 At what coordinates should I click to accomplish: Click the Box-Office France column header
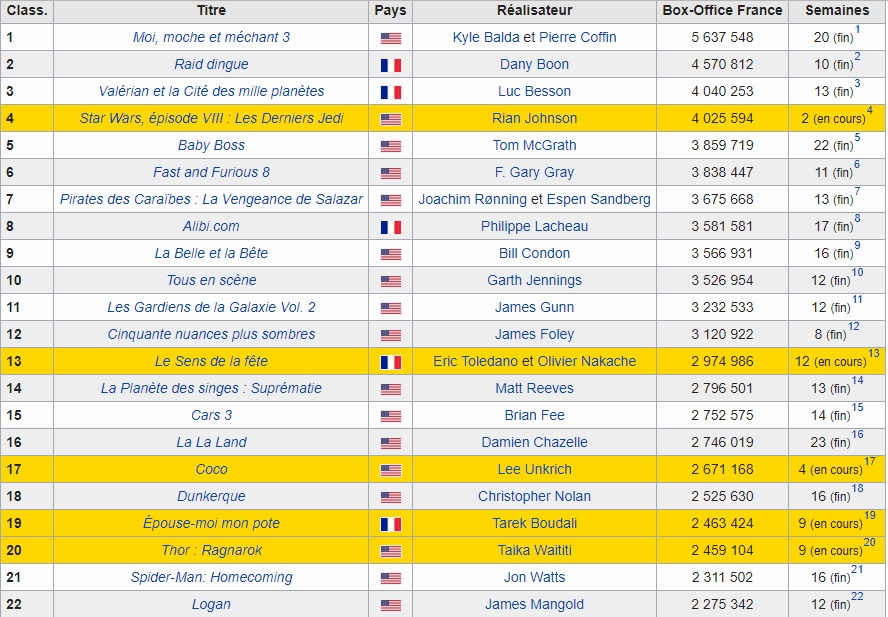pos(722,10)
